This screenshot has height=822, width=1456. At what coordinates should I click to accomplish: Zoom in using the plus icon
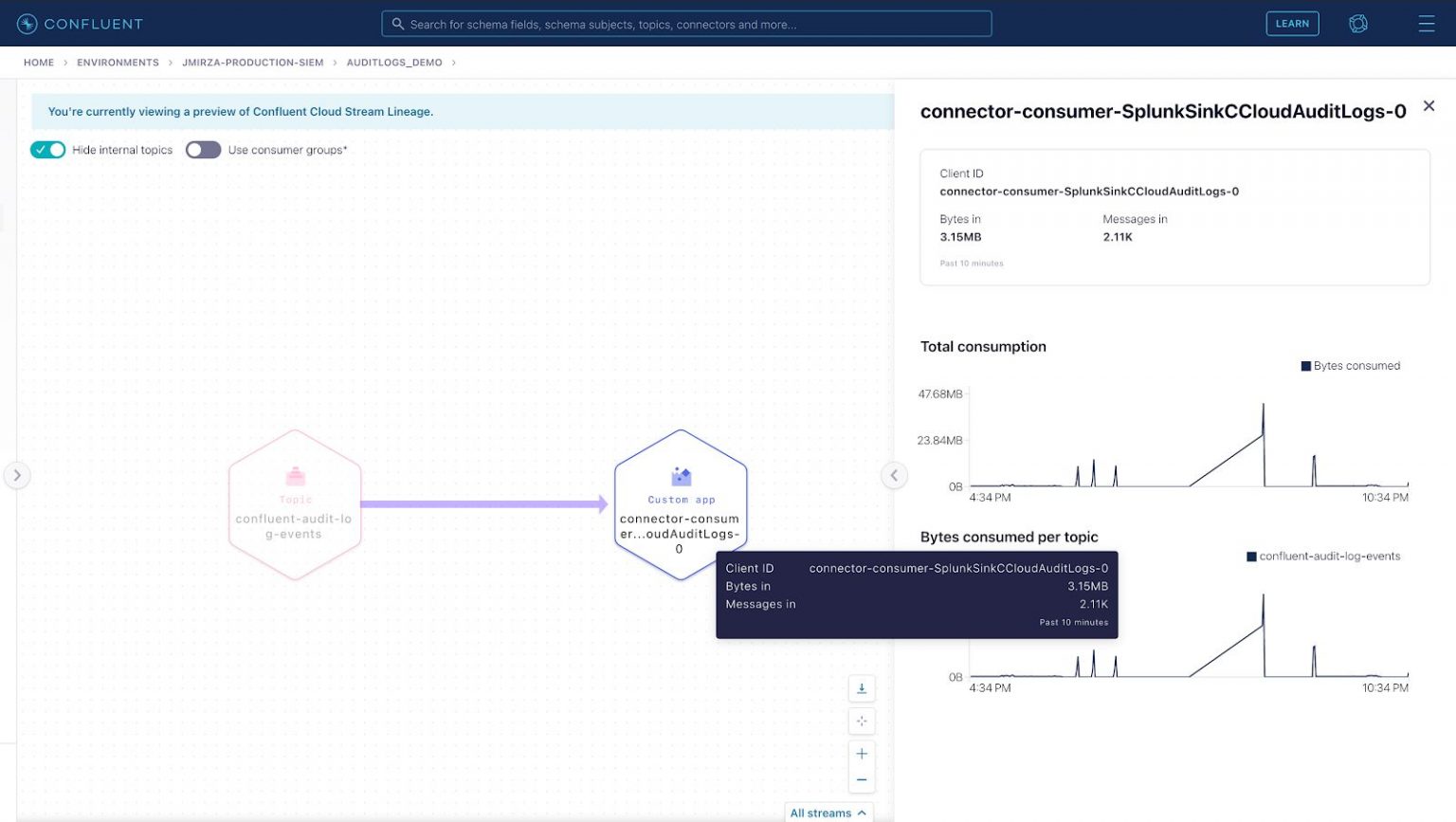click(x=861, y=753)
